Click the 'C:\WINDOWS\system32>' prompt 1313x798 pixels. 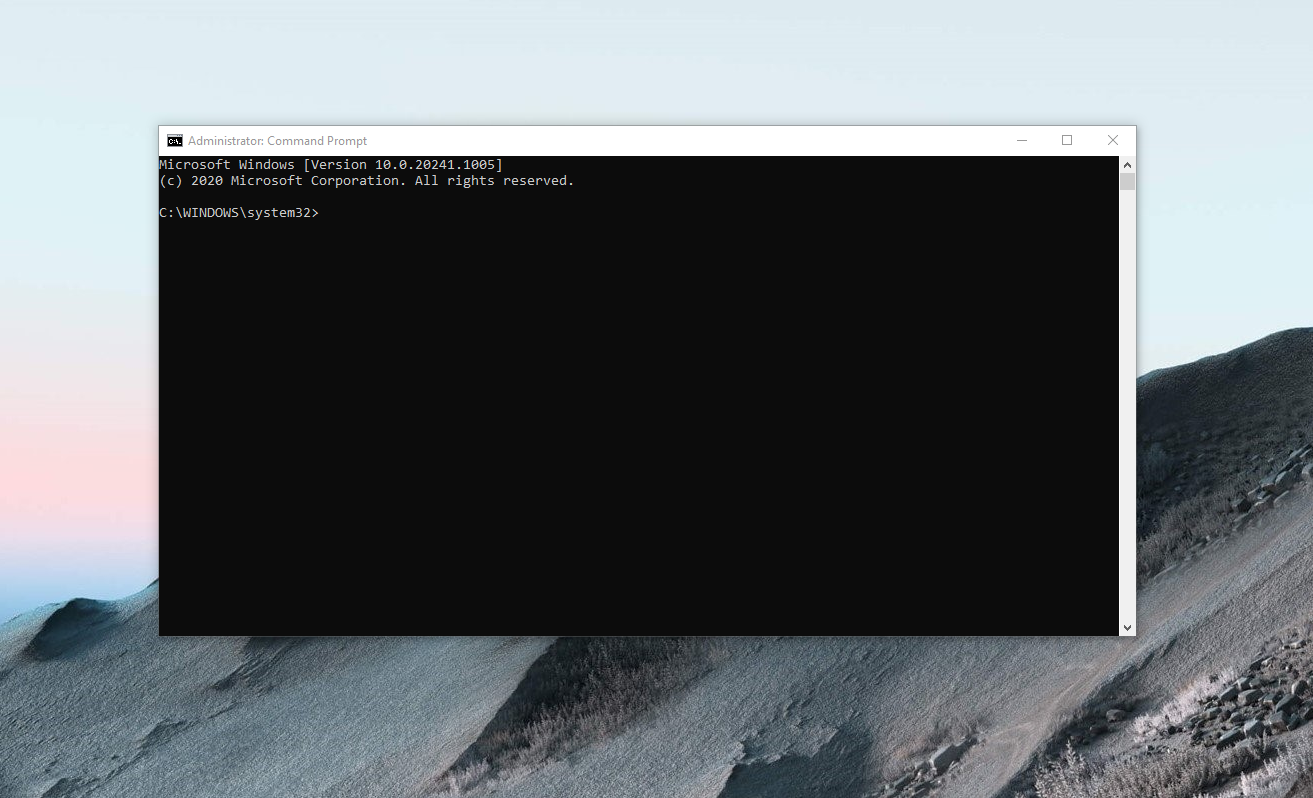pos(239,213)
